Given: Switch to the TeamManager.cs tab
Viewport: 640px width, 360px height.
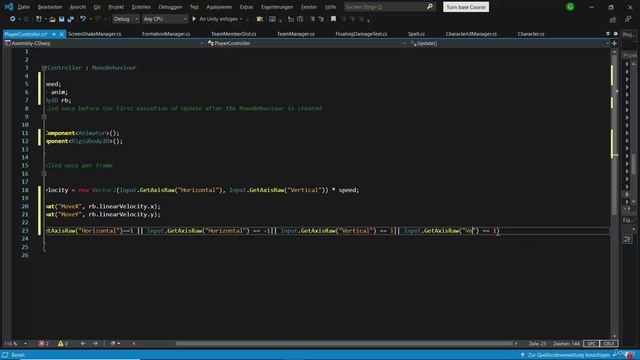Looking at the screenshot, I should click(x=296, y=34).
